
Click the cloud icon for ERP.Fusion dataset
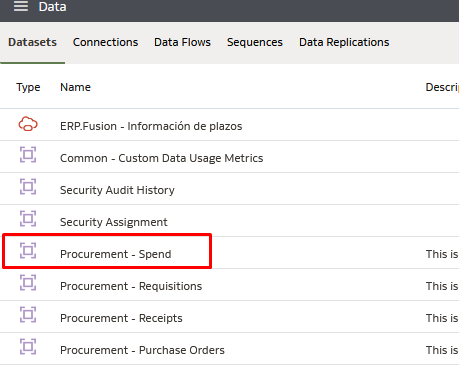28,124
